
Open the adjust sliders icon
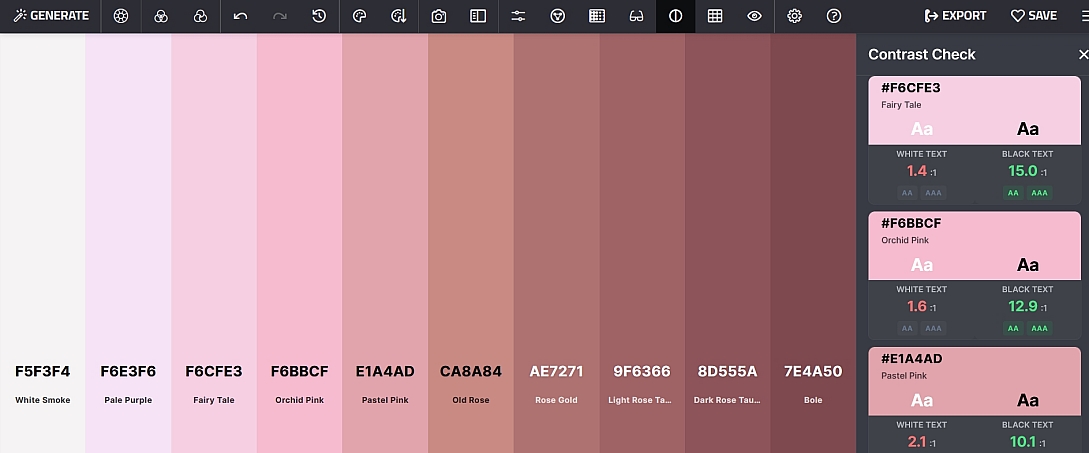coord(518,16)
